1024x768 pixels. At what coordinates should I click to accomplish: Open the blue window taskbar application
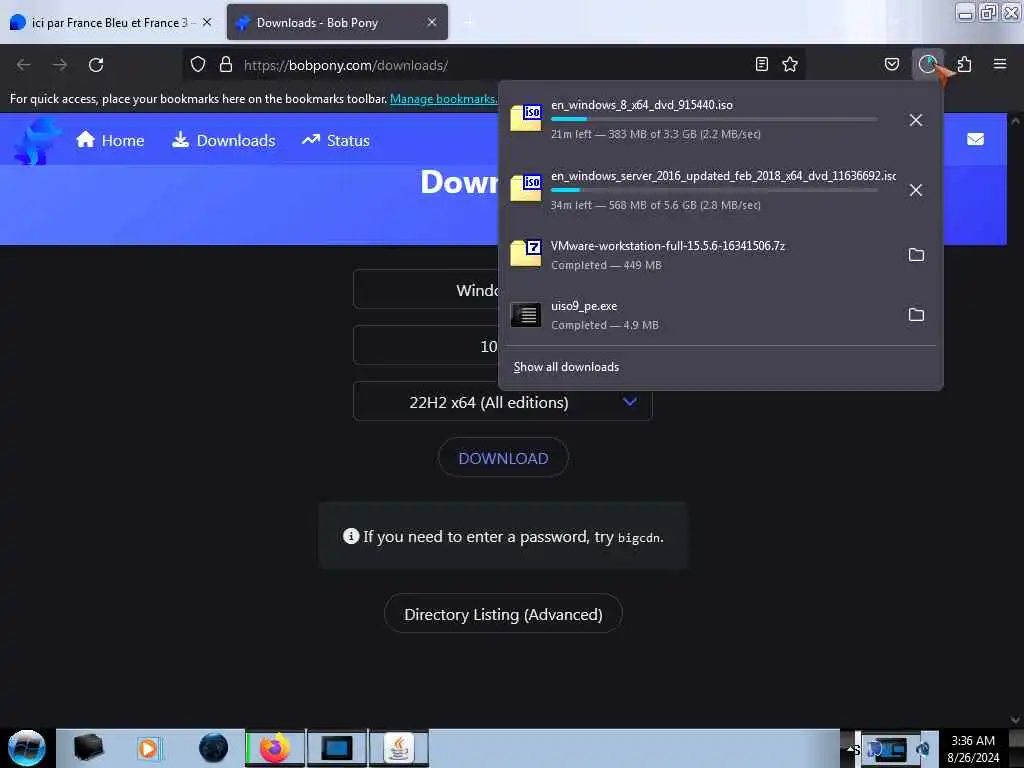[x=336, y=748]
